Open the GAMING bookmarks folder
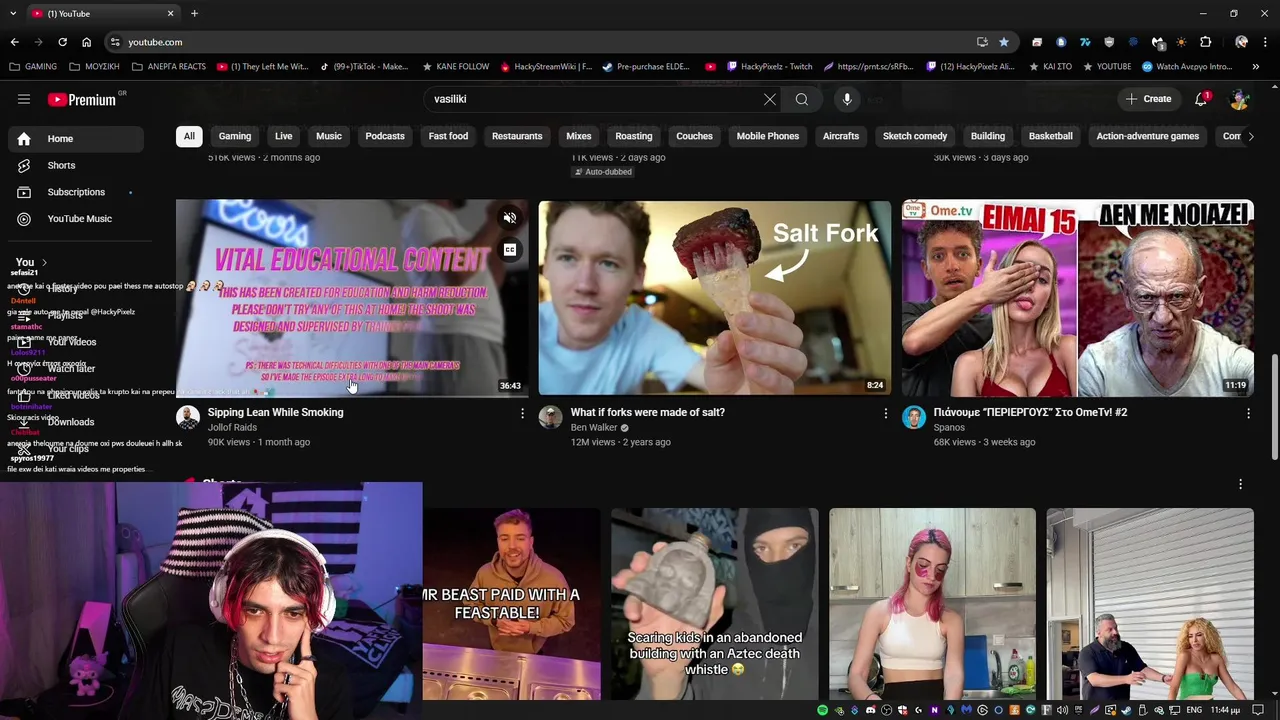Viewport: 1280px width, 720px height. point(33,67)
